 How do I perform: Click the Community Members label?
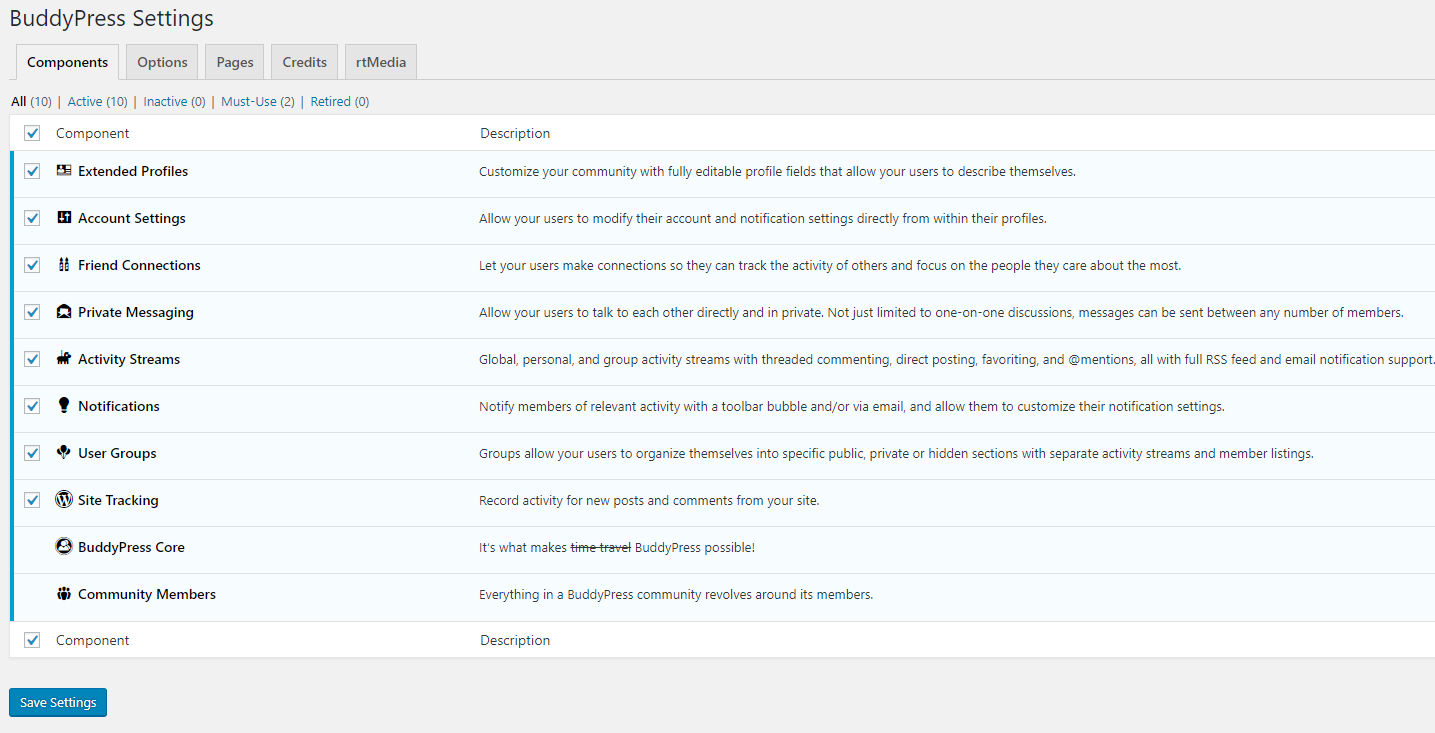pyautogui.click(x=147, y=594)
